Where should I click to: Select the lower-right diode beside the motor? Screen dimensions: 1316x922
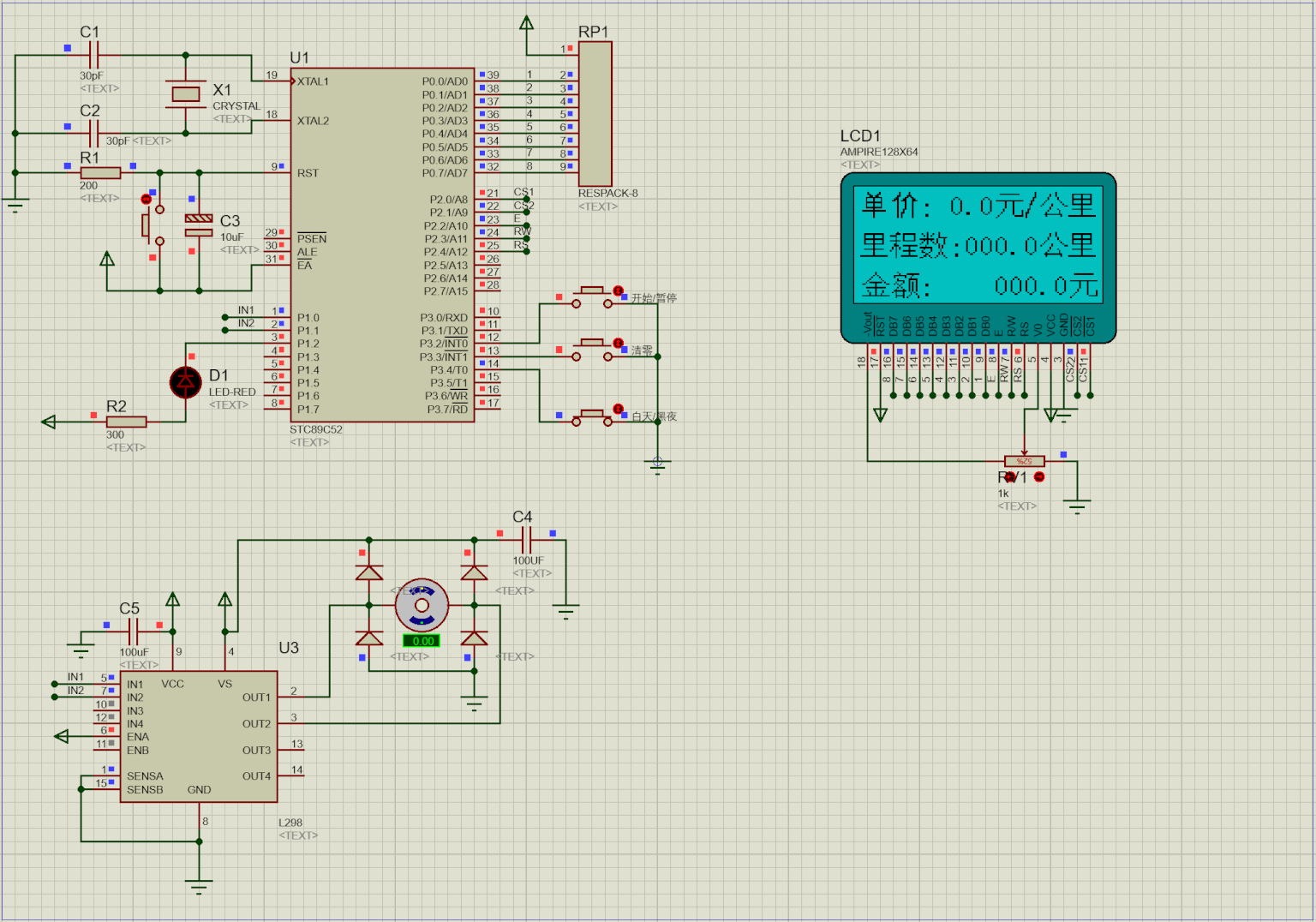(474, 638)
